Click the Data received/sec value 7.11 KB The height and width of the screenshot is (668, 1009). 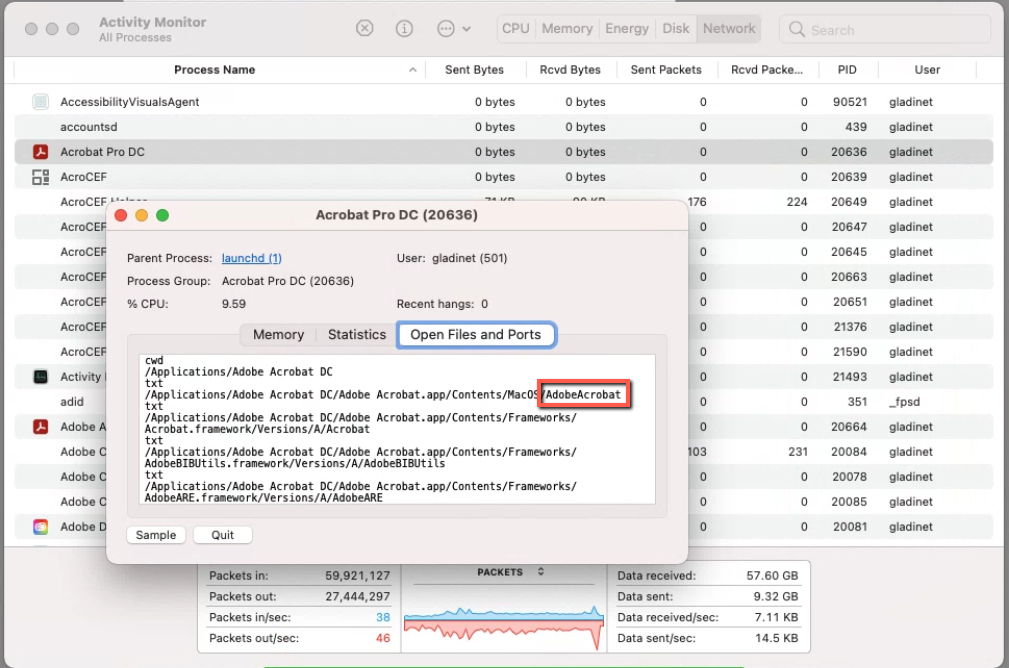coord(776,617)
